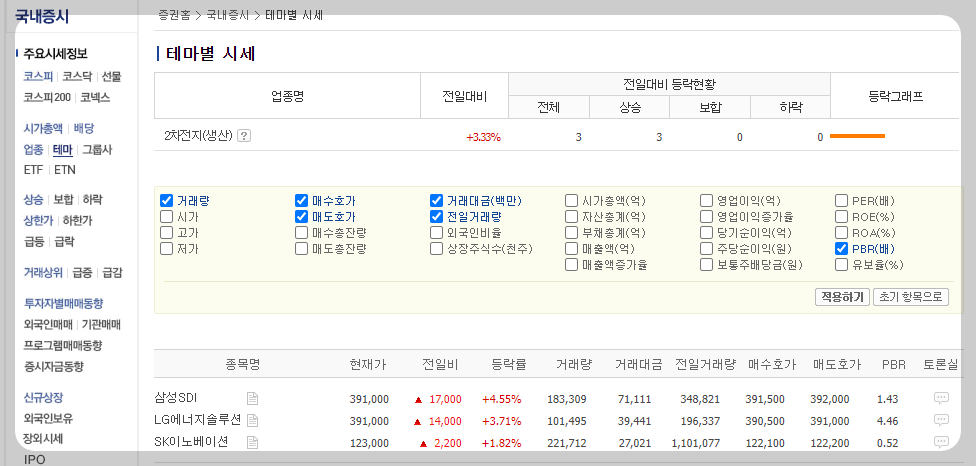976x466 pixels.
Task: Open 외국인매매 in the sidebar
Action: click(48, 324)
